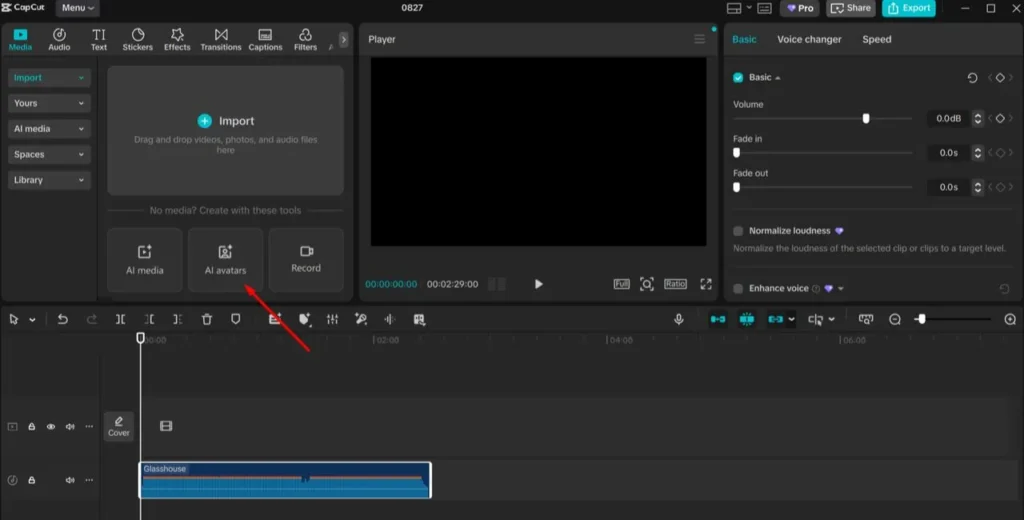Open the AI avatars tool
Viewport: 1024px width, 520px height.
point(225,259)
